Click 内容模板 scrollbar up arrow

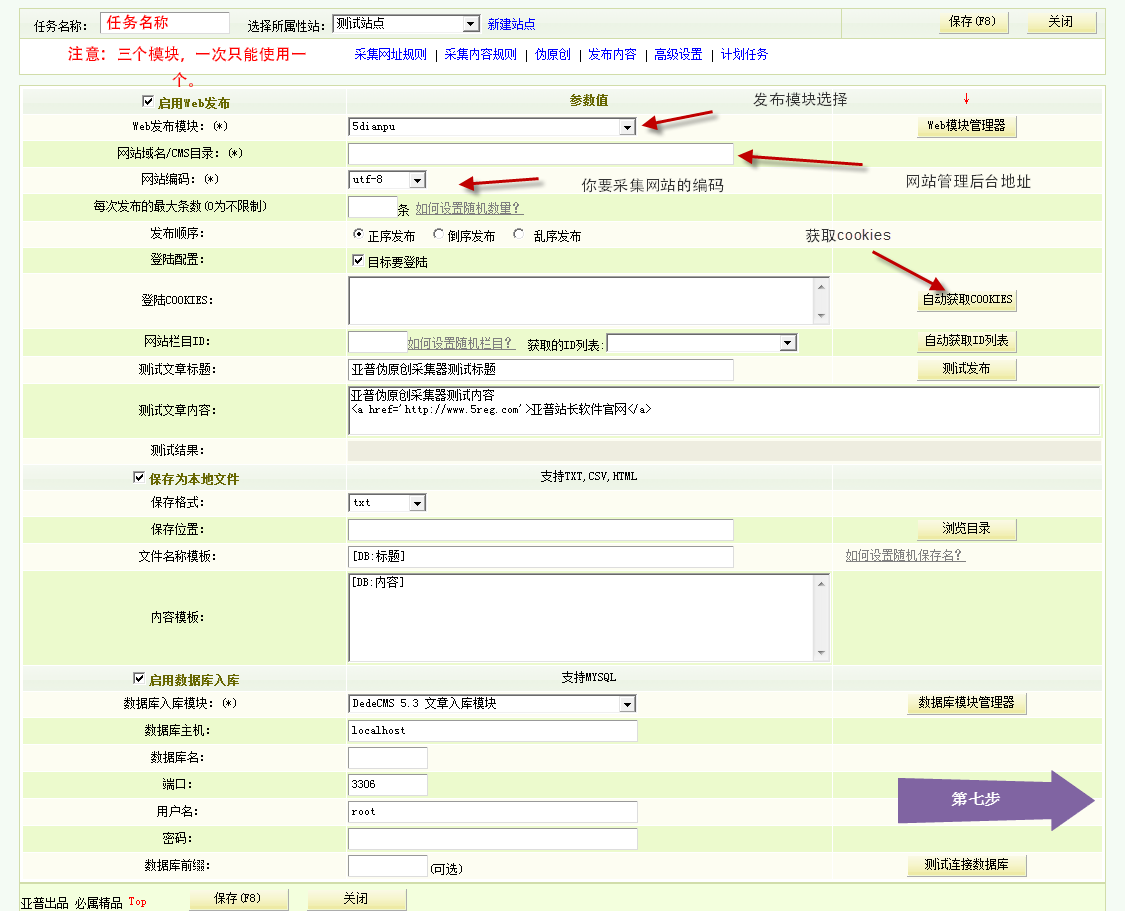click(822, 583)
